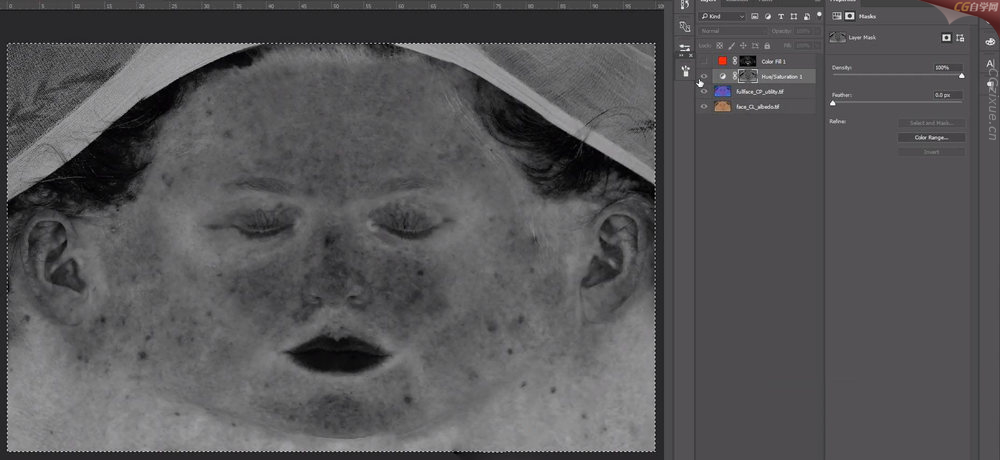1000x460 pixels.
Task: Hide the face_CL_albedo.tif layer
Action: click(x=704, y=107)
